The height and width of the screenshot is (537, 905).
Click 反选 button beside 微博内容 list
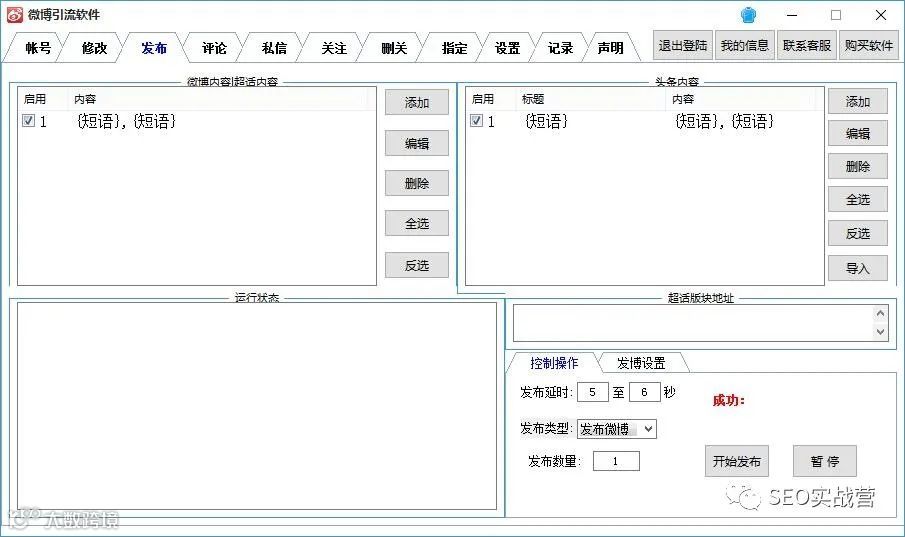tap(417, 265)
